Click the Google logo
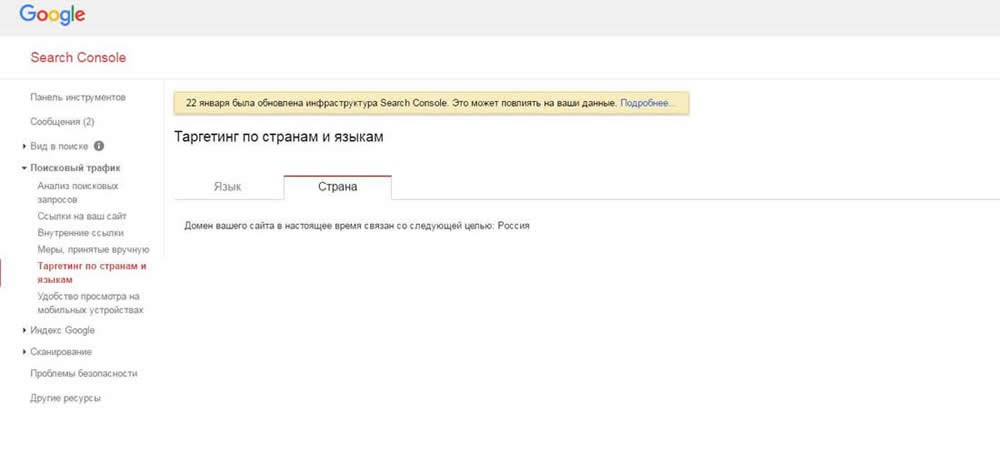Image resolution: width=1000 pixels, height=454 pixels. [x=52, y=15]
